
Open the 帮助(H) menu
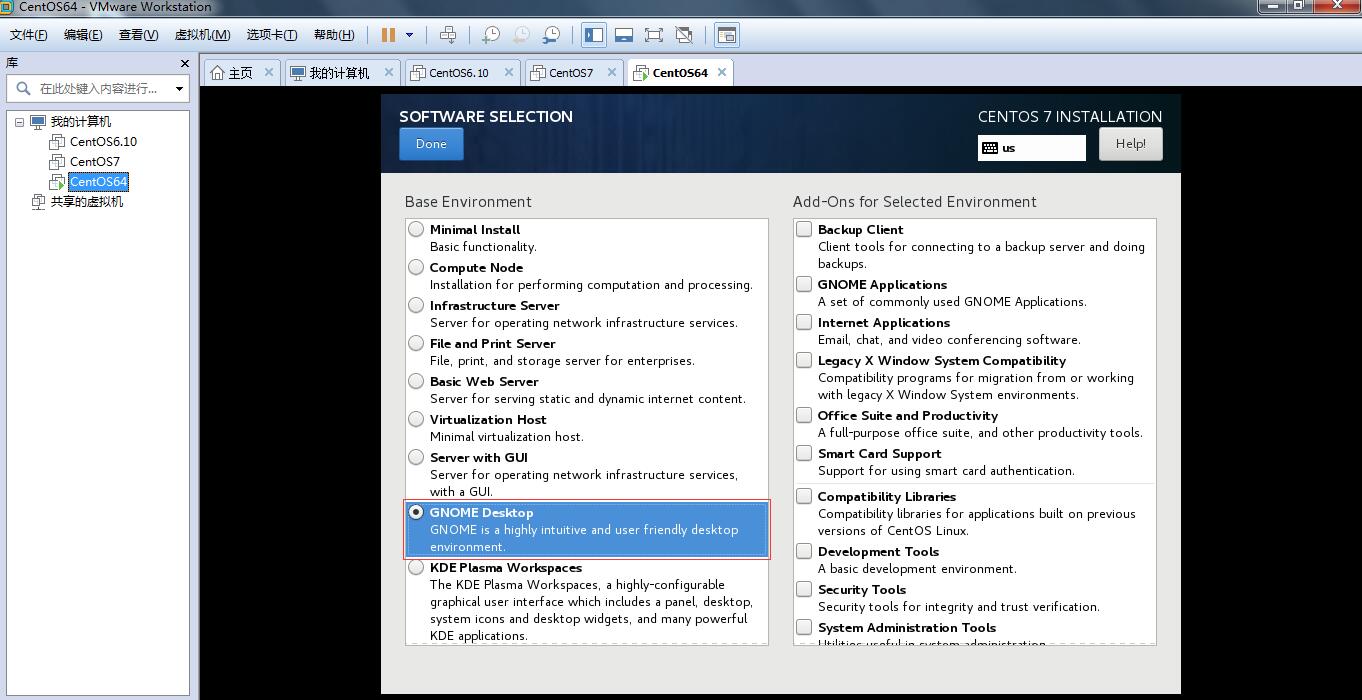tap(334, 35)
